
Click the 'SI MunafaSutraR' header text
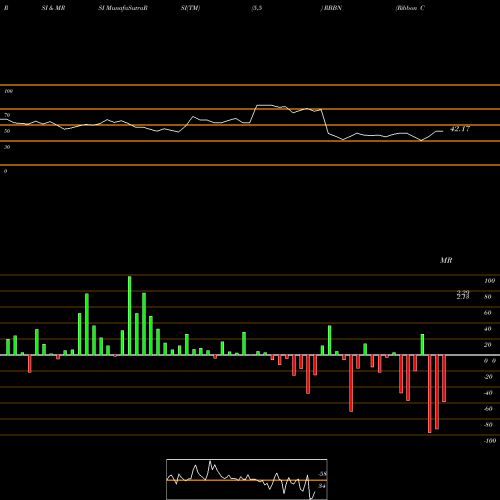[x=123, y=8]
